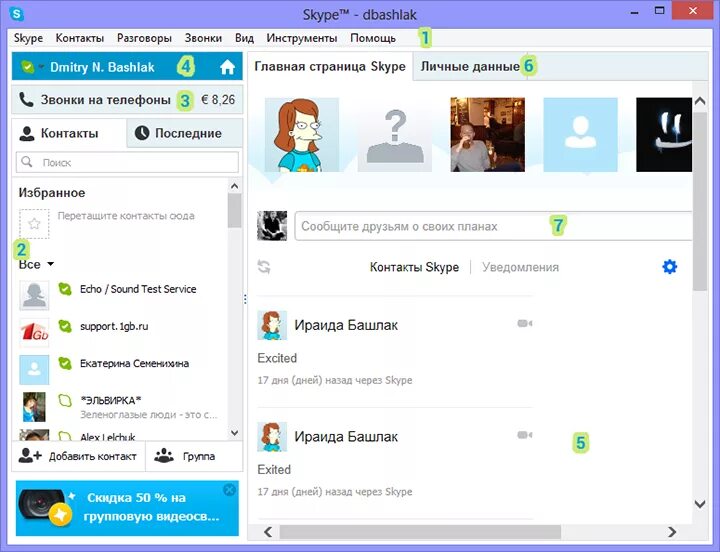This screenshot has width=720, height=552.
Task: Click Echo contact's grey avatar
Action: 34,295
